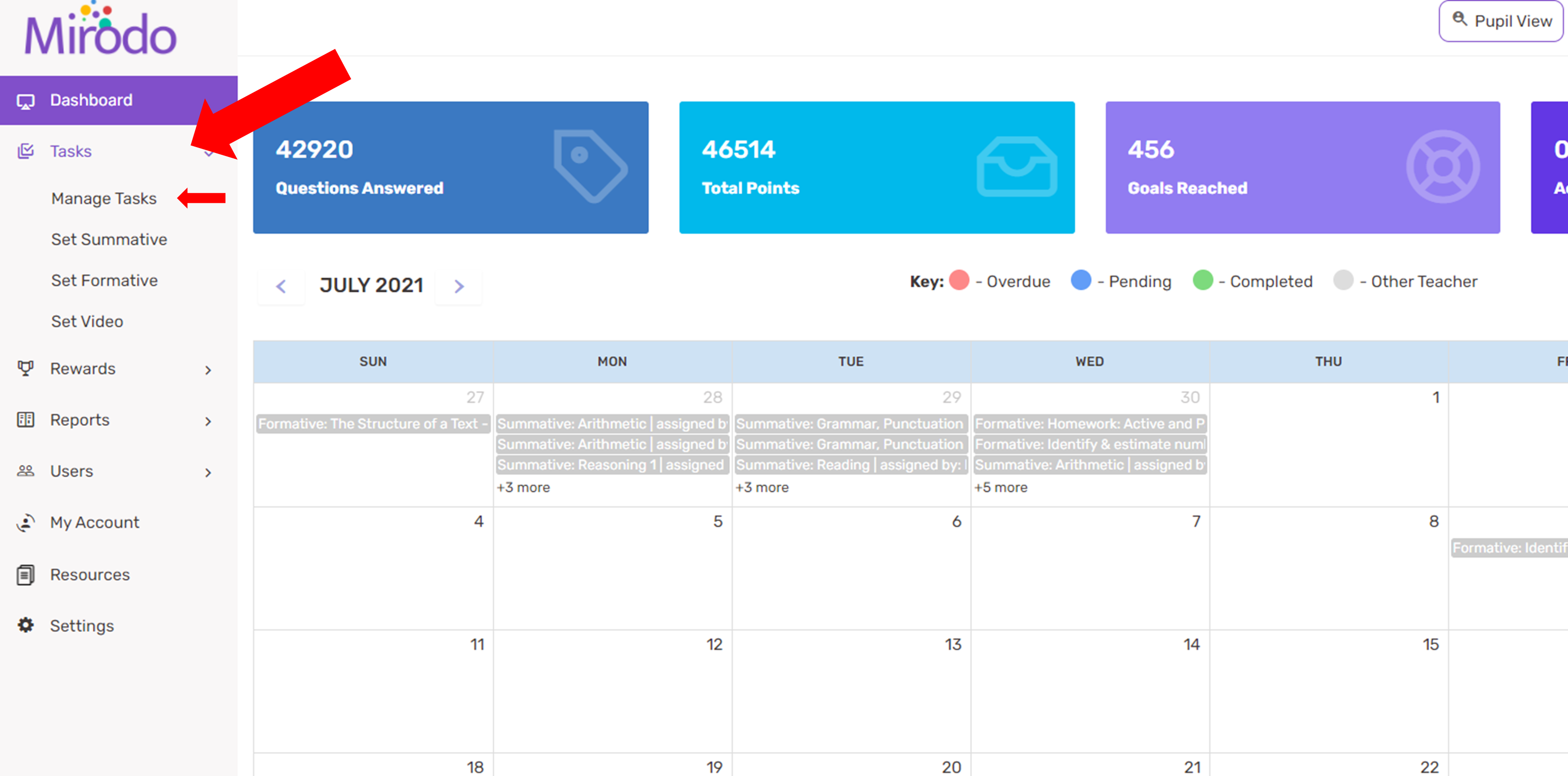Open 'Summative: Arithmetic' event on Wednesday 30

point(1090,465)
